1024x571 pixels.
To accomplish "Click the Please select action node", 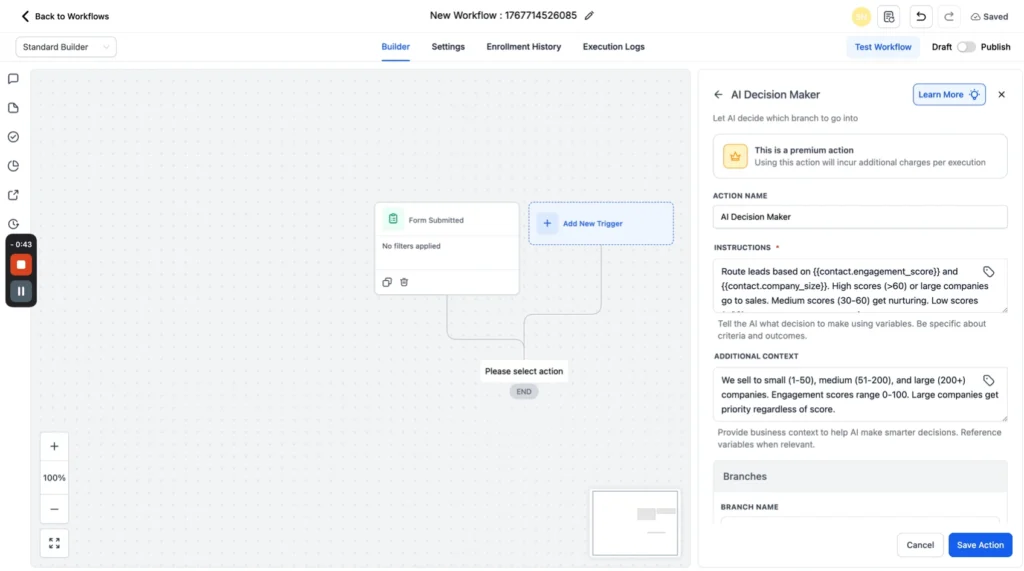I will [x=524, y=371].
